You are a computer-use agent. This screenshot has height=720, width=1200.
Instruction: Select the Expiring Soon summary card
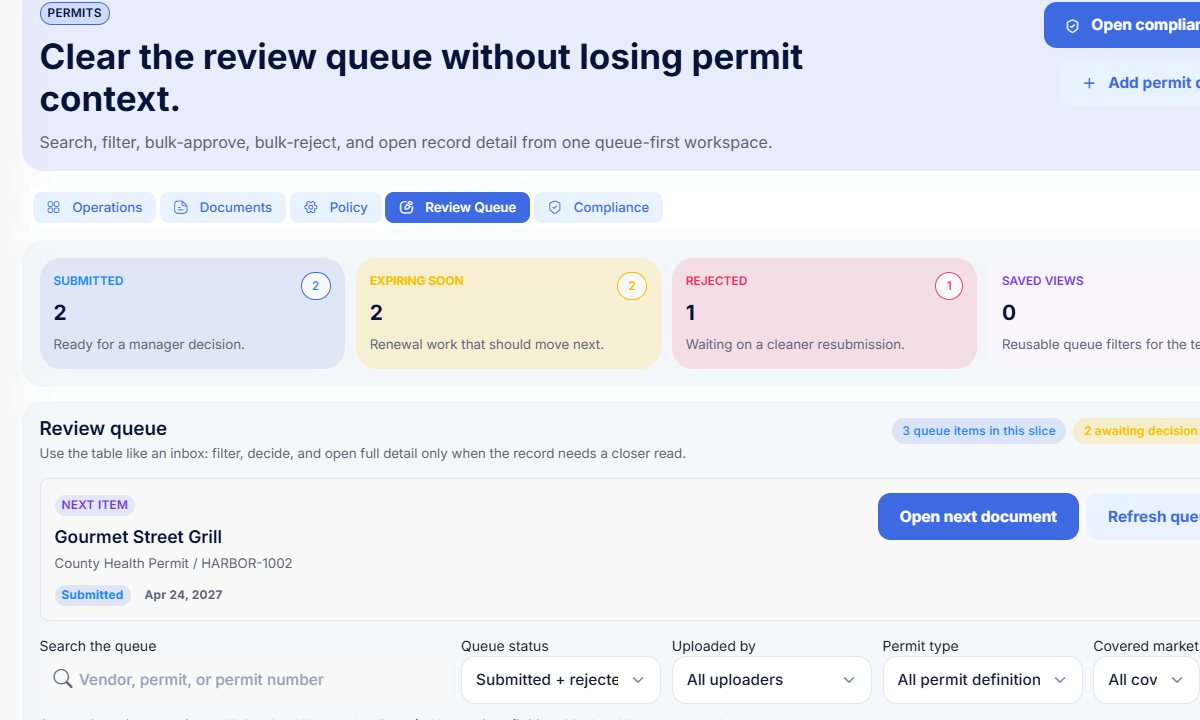[x=508, y=313]
